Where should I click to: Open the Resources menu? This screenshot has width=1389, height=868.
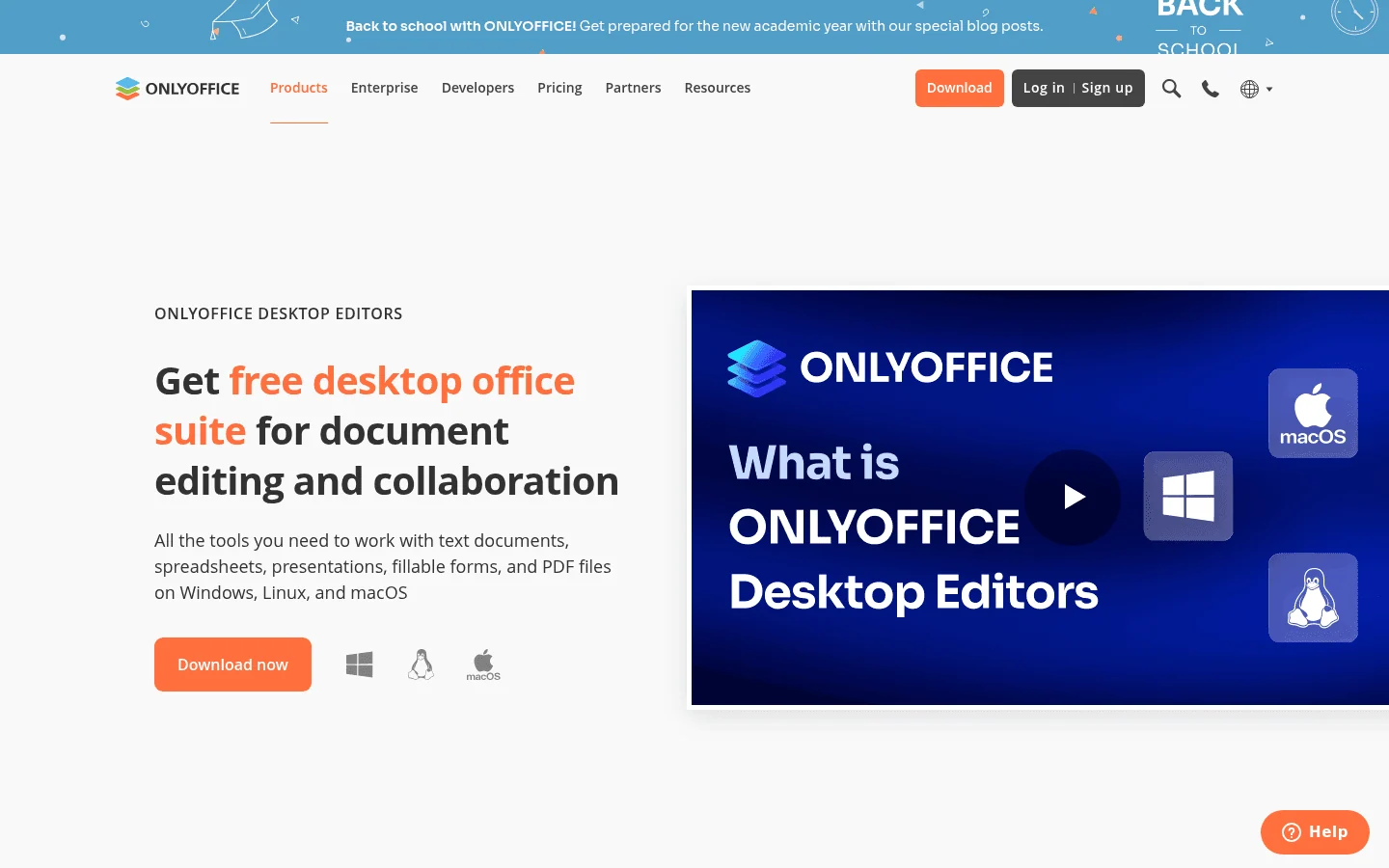tap(718, 88)
